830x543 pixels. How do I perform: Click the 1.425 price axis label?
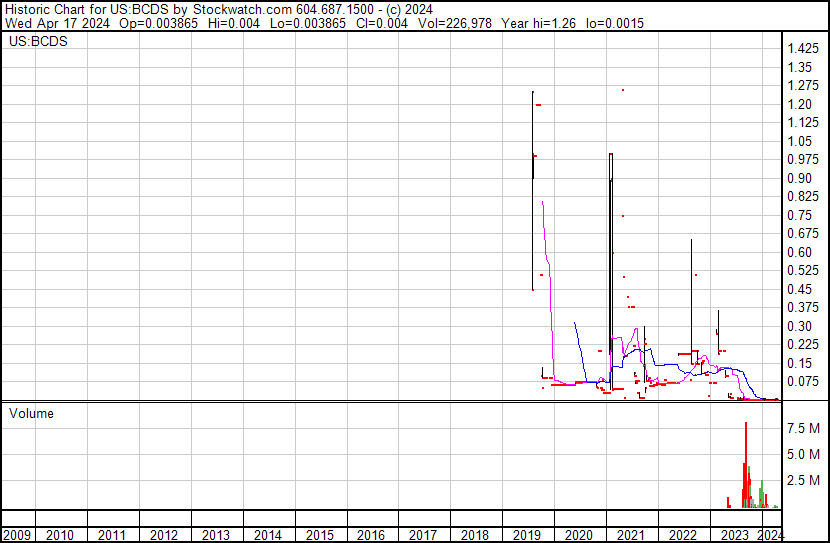click(x=803, y=49)
